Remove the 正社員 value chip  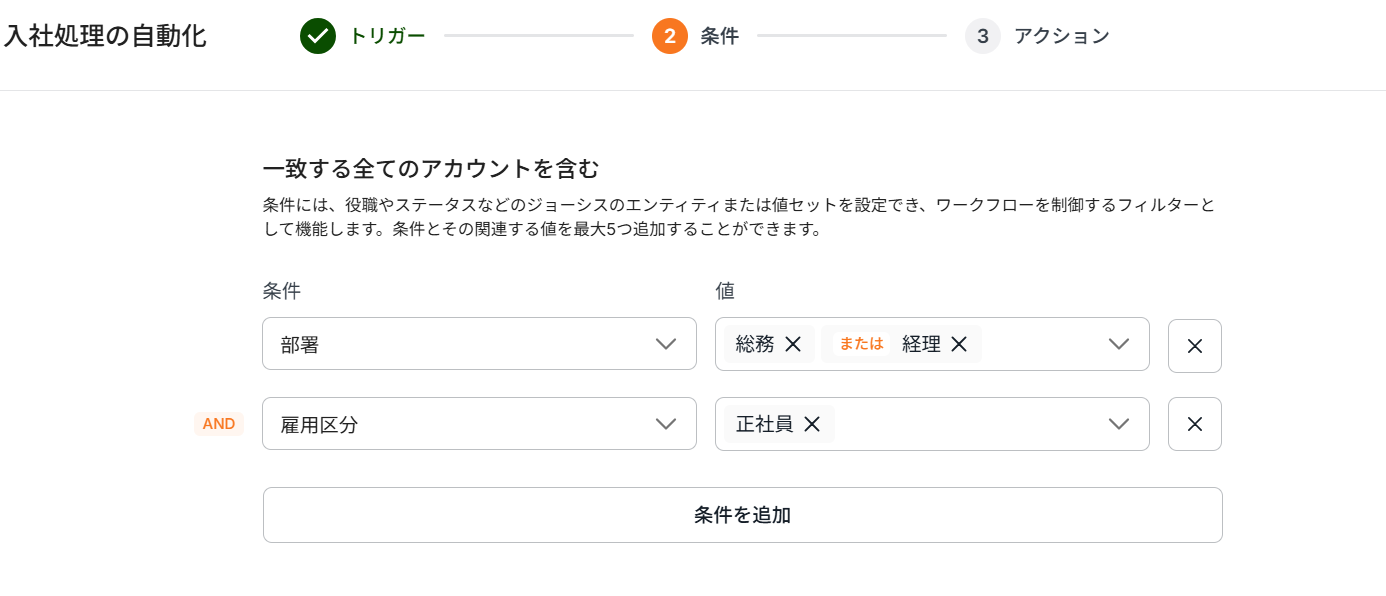(x=812, y=424)
